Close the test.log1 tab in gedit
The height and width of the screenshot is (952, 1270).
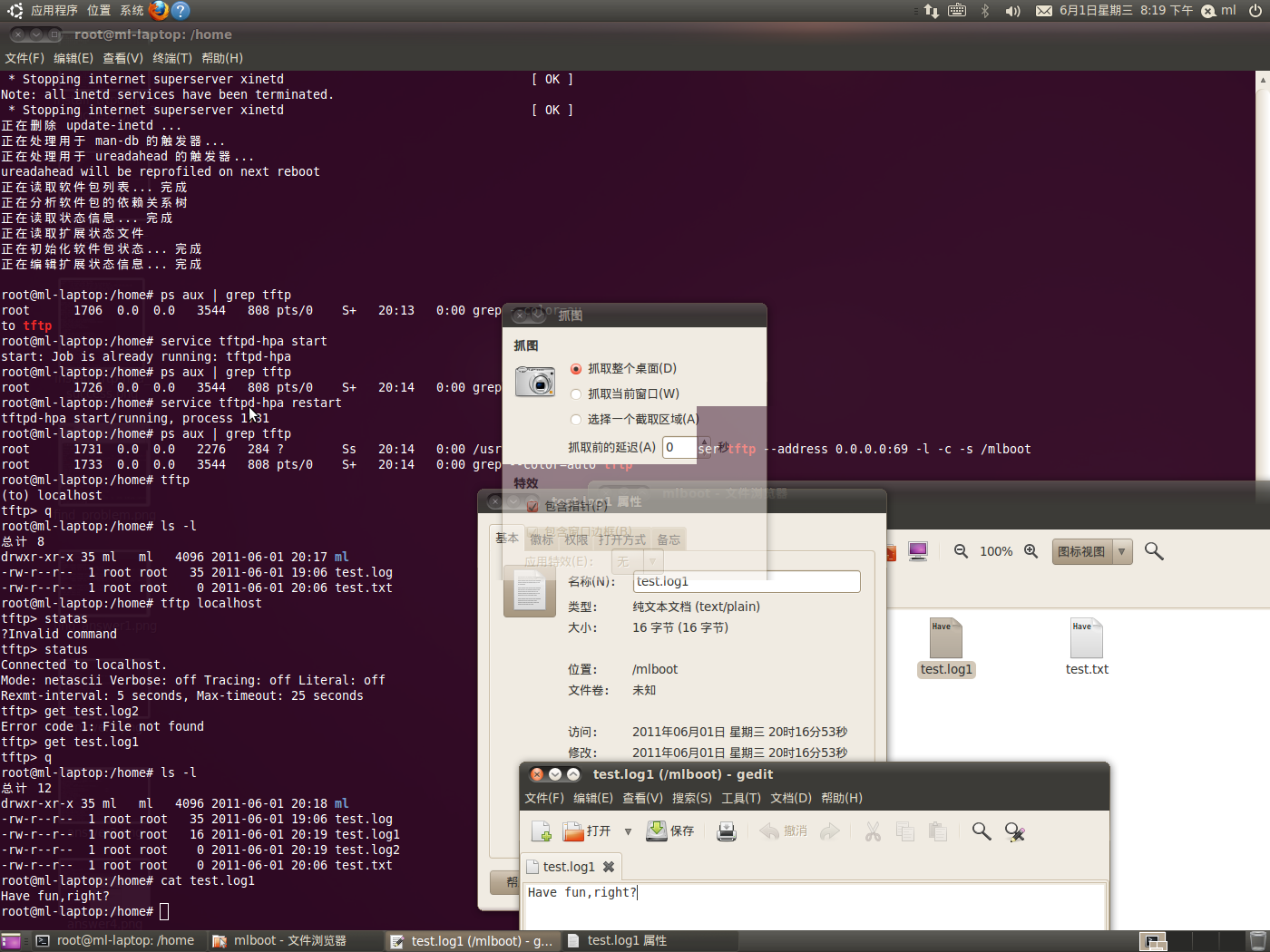click(609, 867)
